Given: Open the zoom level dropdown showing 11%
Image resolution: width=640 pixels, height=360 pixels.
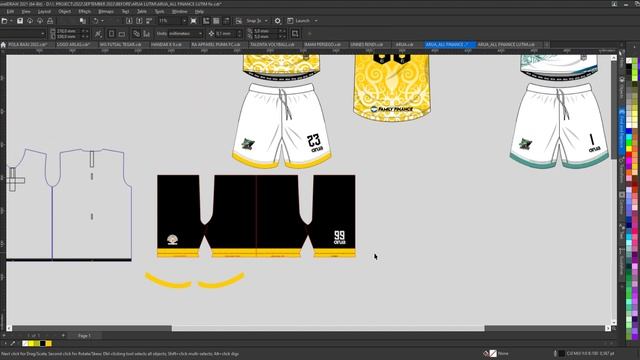Looking at the screenshot, I should pos(184,20).
